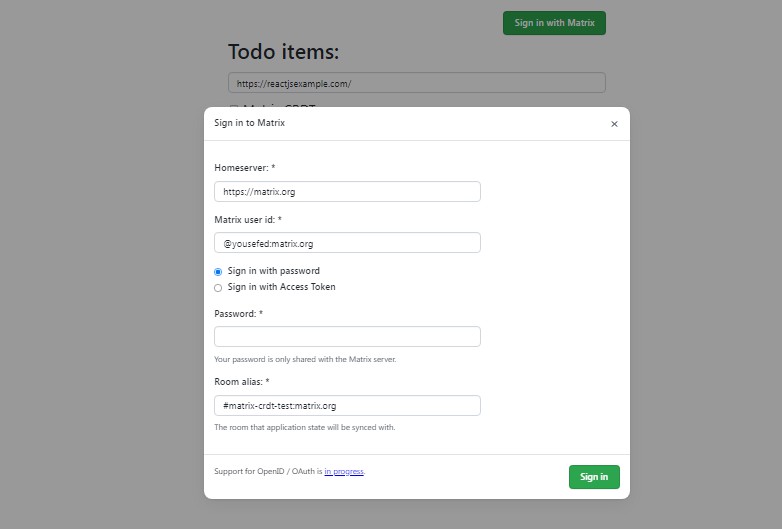
Task: Focus the Homeserver input field
Action: (347, 191)
